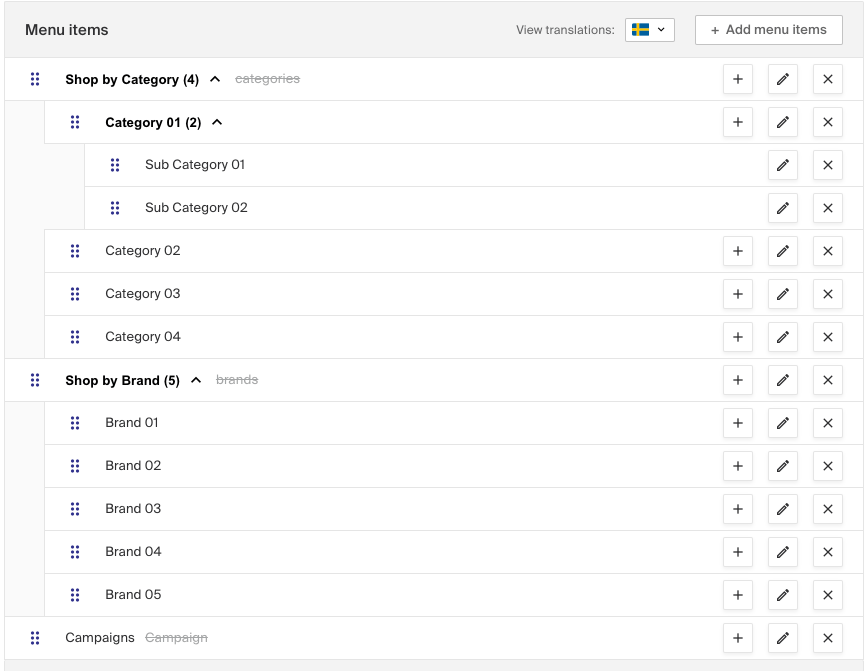Collapse the Shop by Brand group
864x671 pixels.
pos(196,380)
